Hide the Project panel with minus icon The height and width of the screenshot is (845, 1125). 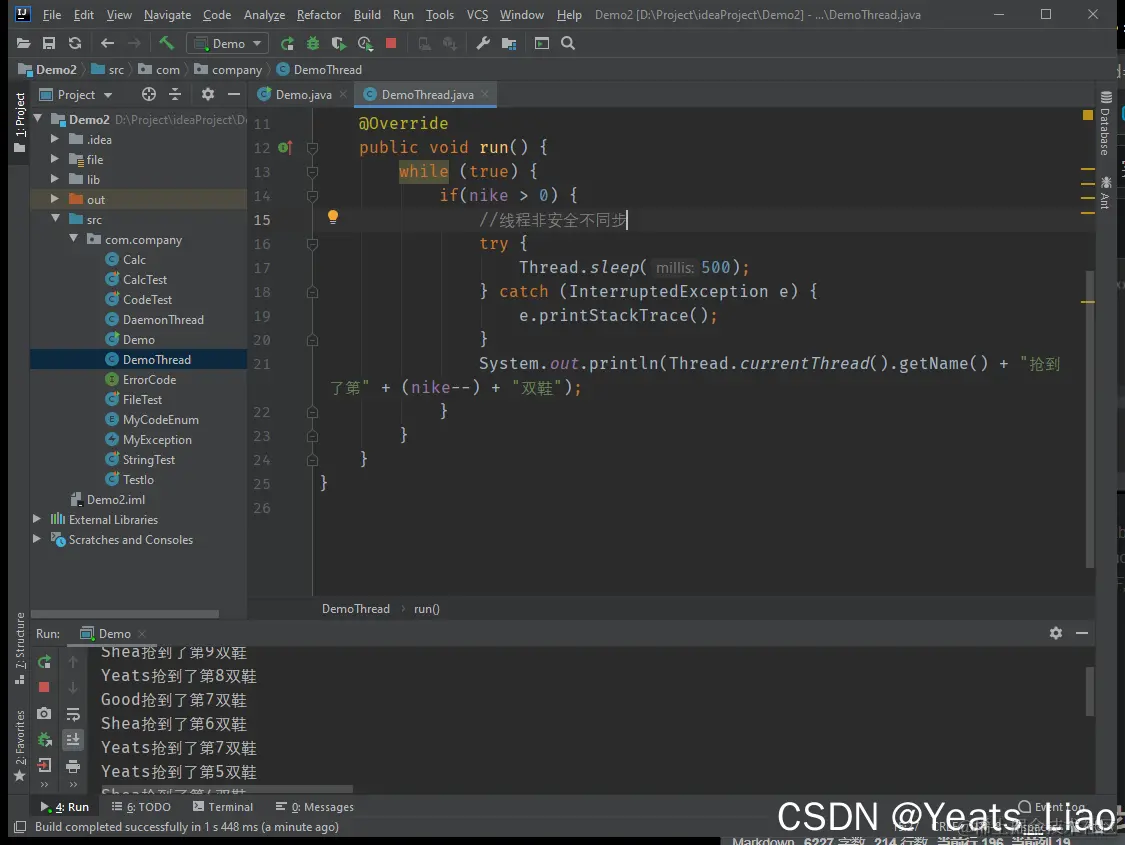tap(234, 95)
